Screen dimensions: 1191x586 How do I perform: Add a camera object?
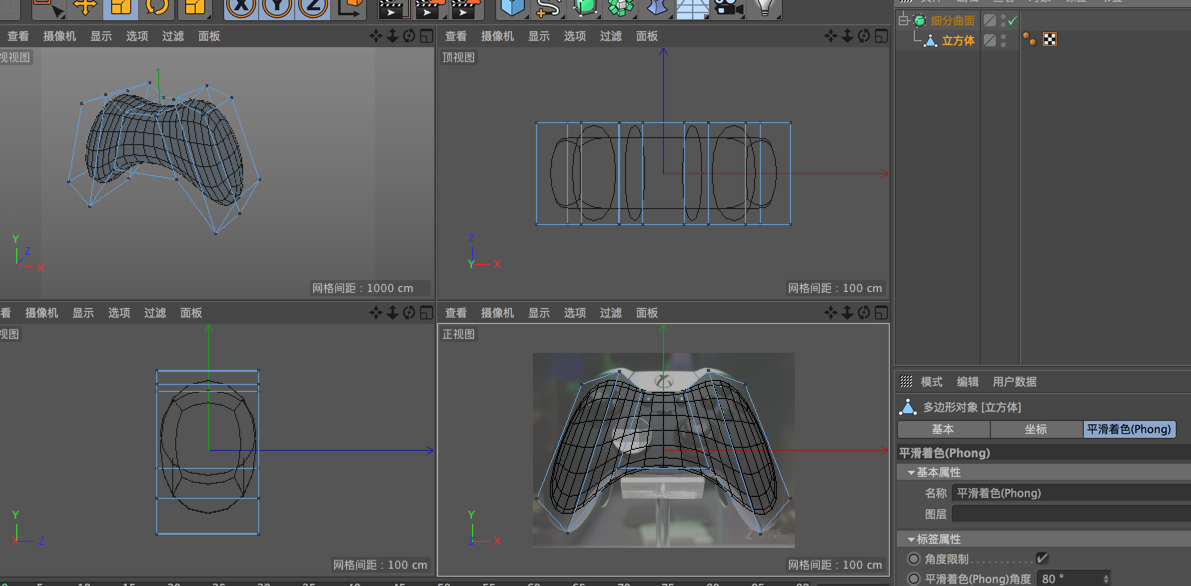(x=728, y=7)
